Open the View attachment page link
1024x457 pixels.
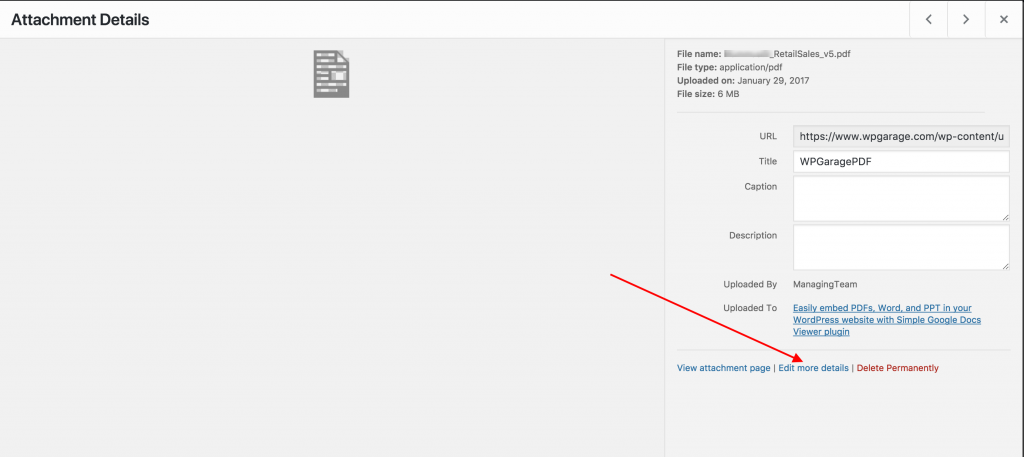coord(723,368)
